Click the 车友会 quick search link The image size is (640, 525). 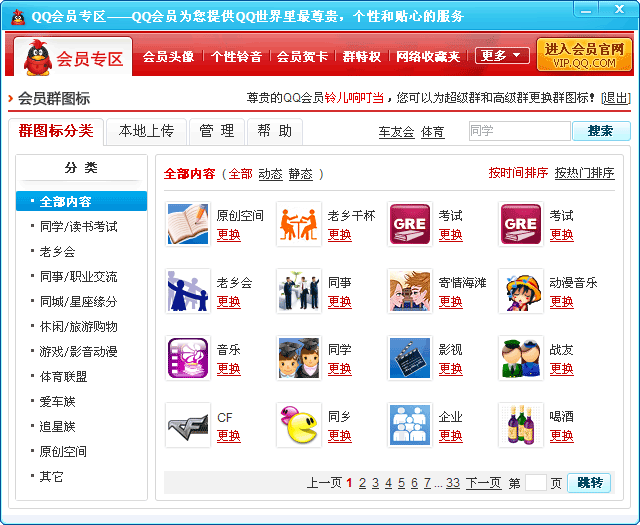click(x=396, y=132)
